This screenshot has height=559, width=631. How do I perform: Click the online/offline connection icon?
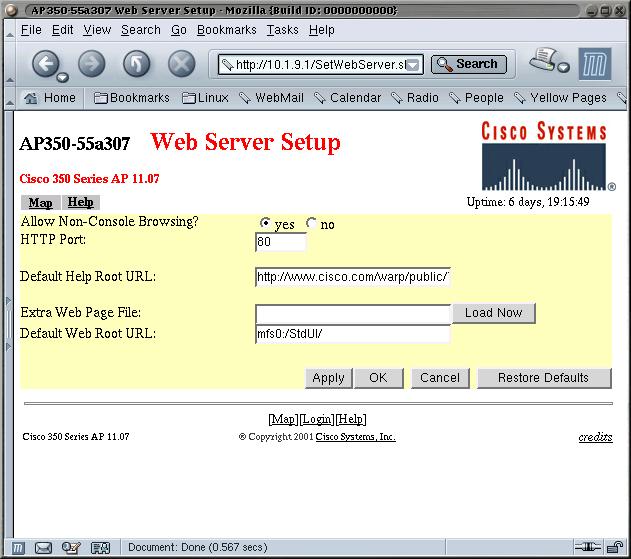coord(588,547)
